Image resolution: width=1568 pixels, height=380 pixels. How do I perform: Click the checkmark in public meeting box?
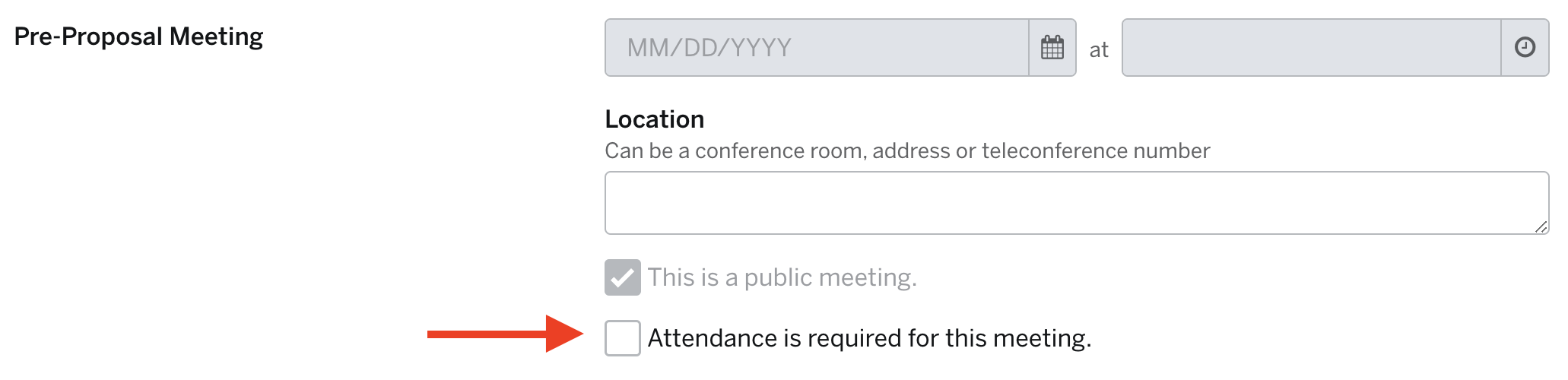pyautogui.click(x=623, y=277)
